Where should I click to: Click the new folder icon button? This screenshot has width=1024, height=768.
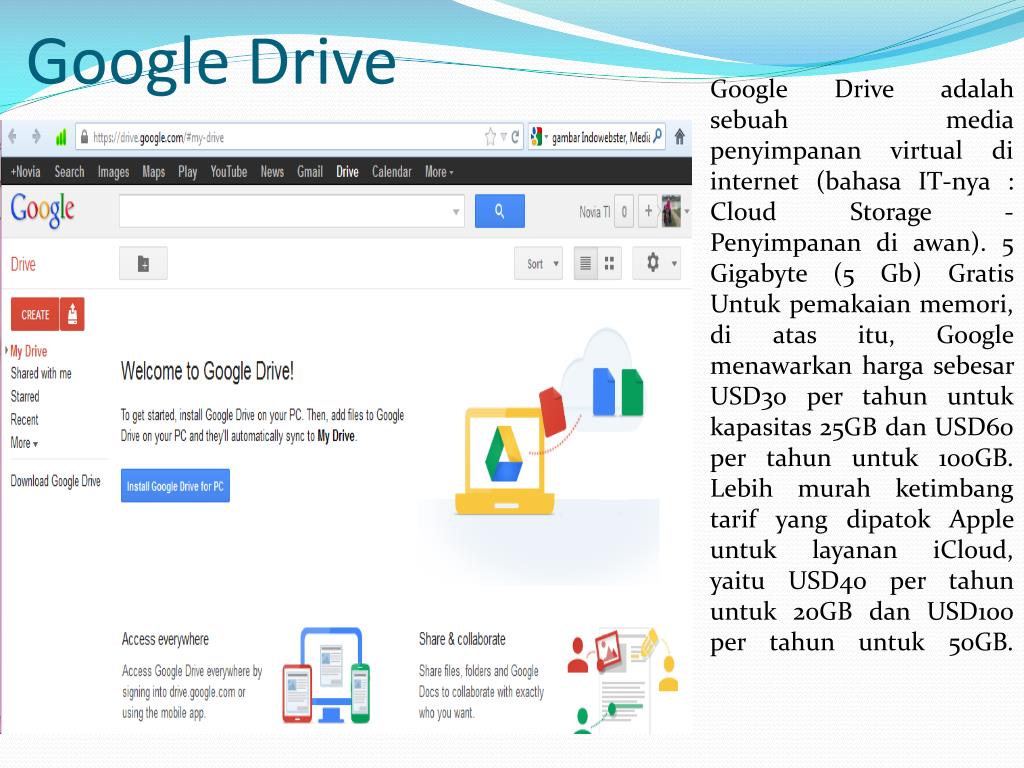144,263
